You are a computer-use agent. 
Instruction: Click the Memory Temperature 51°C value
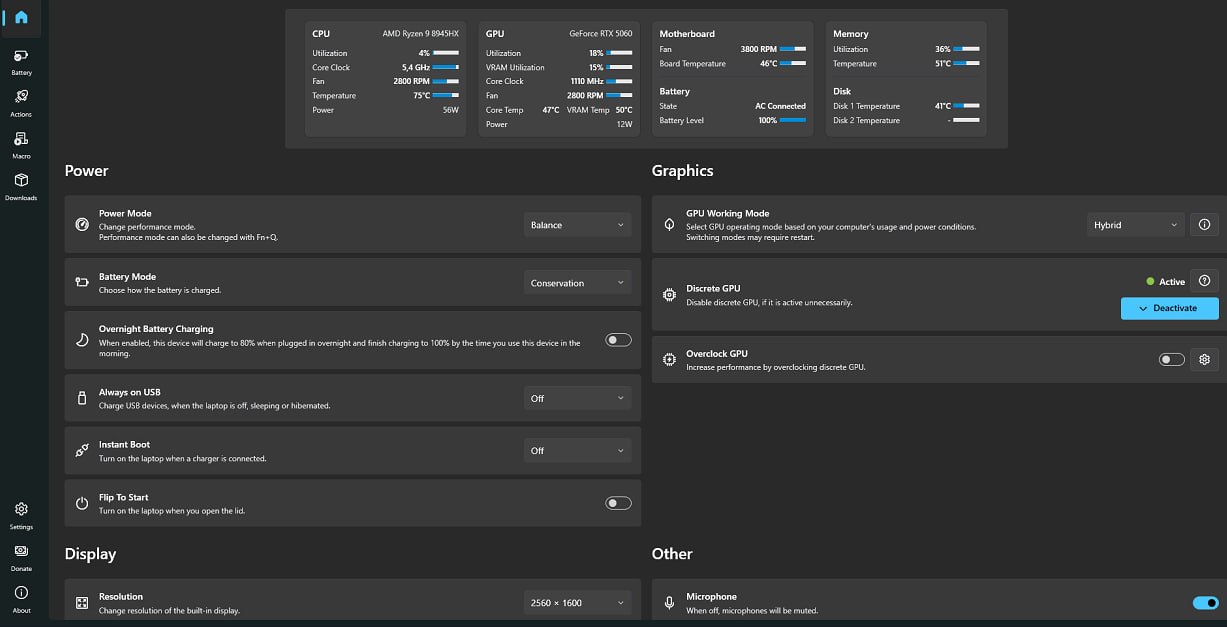(943, 63)
